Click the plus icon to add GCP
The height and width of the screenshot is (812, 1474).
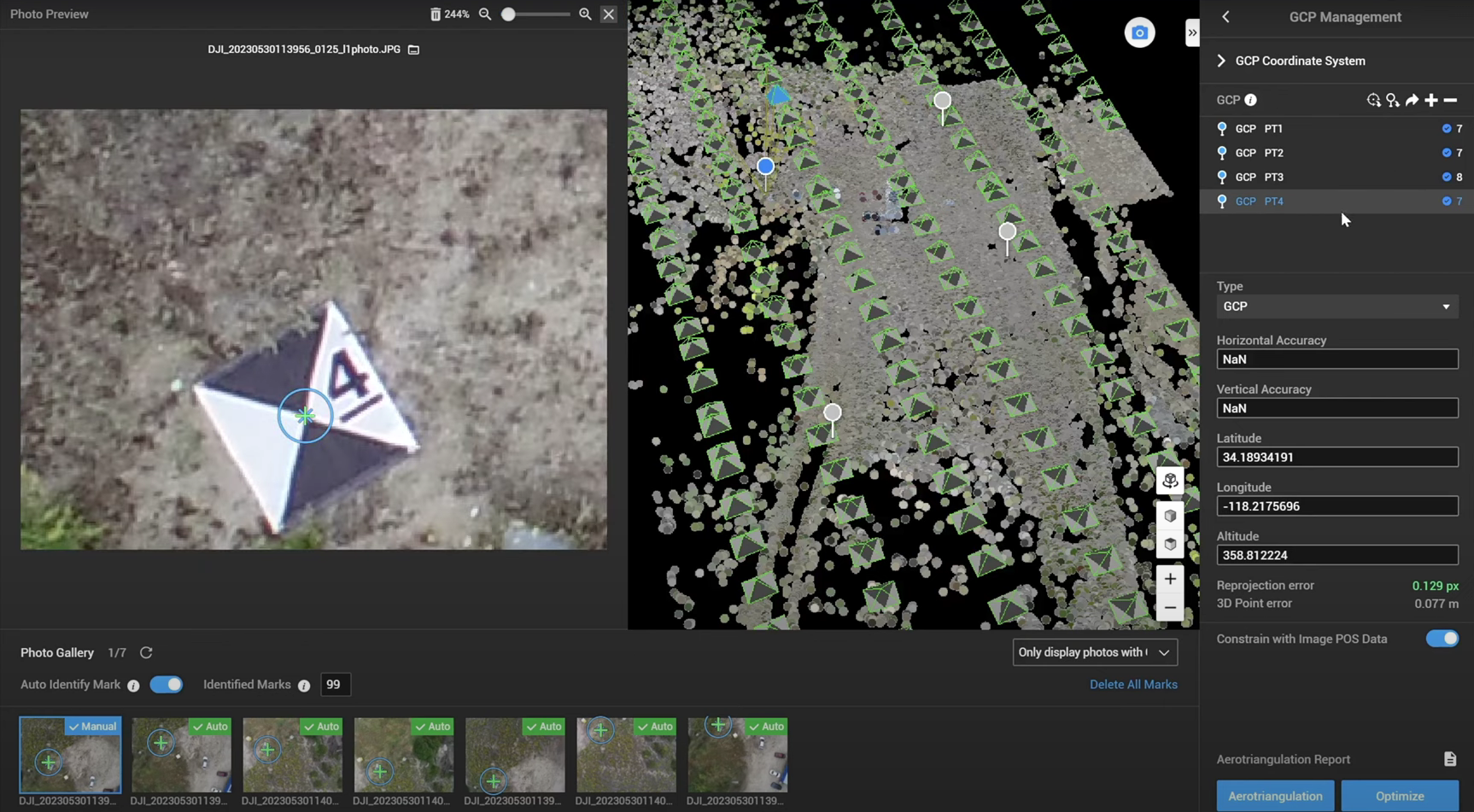(x=1431, y=101)
